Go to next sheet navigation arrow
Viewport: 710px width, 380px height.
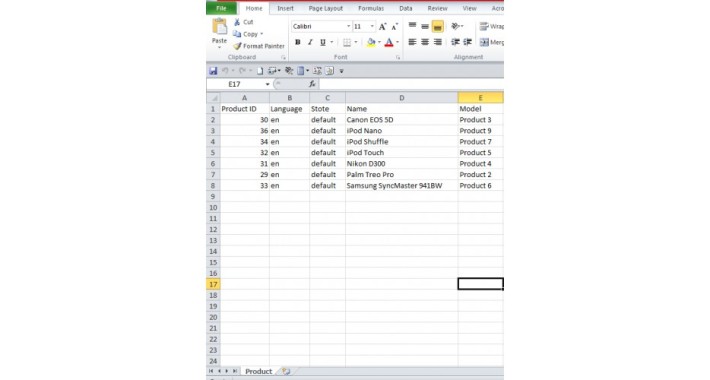click(227, 371)
